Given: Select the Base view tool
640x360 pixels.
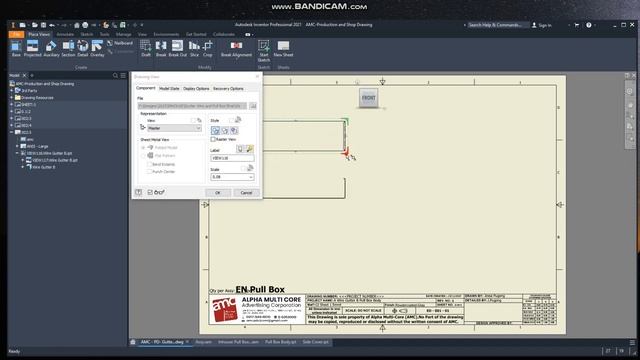Looking at the screenshot, I should (x=16, y=49).
